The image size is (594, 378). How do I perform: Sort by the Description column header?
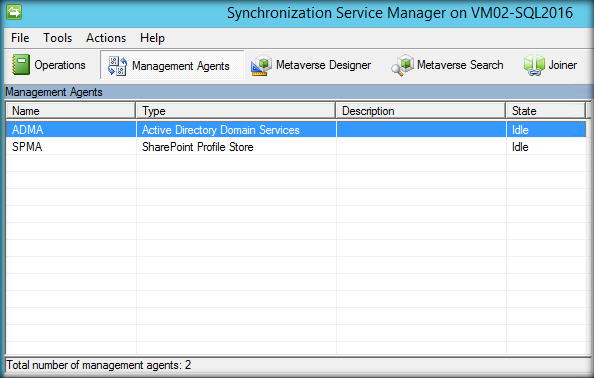coord(421,111)
